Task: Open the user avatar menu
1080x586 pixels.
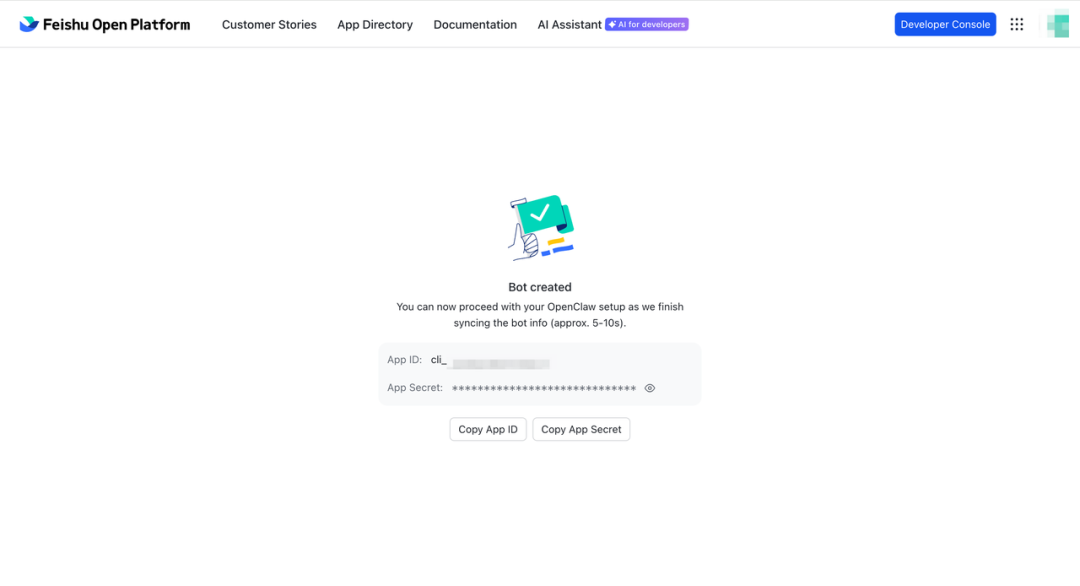Action: click(1057, 25)
